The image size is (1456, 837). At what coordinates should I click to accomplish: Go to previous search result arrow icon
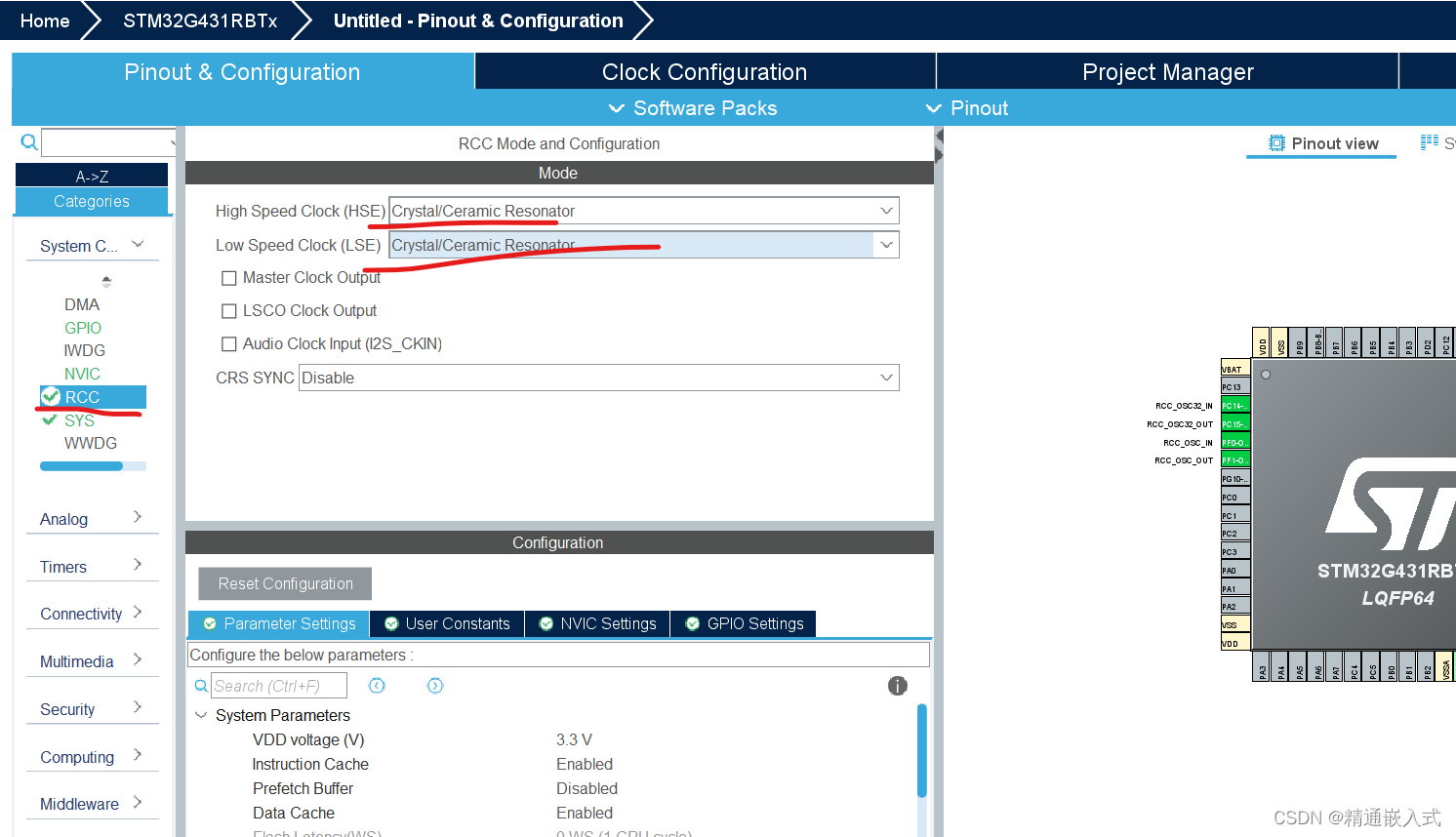click(377, 686)
